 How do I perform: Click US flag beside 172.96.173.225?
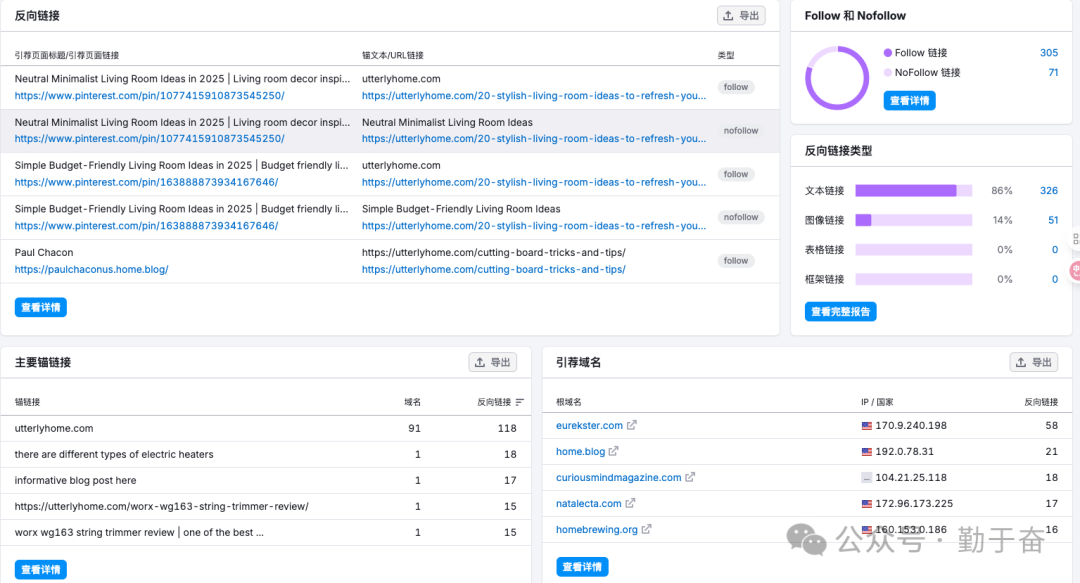pos(866,504)
